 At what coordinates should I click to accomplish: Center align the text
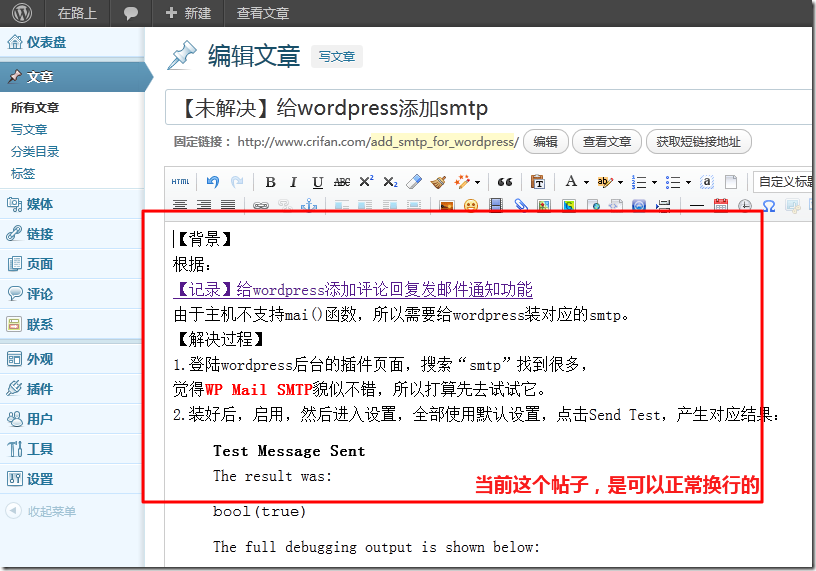tap(180, 206)
